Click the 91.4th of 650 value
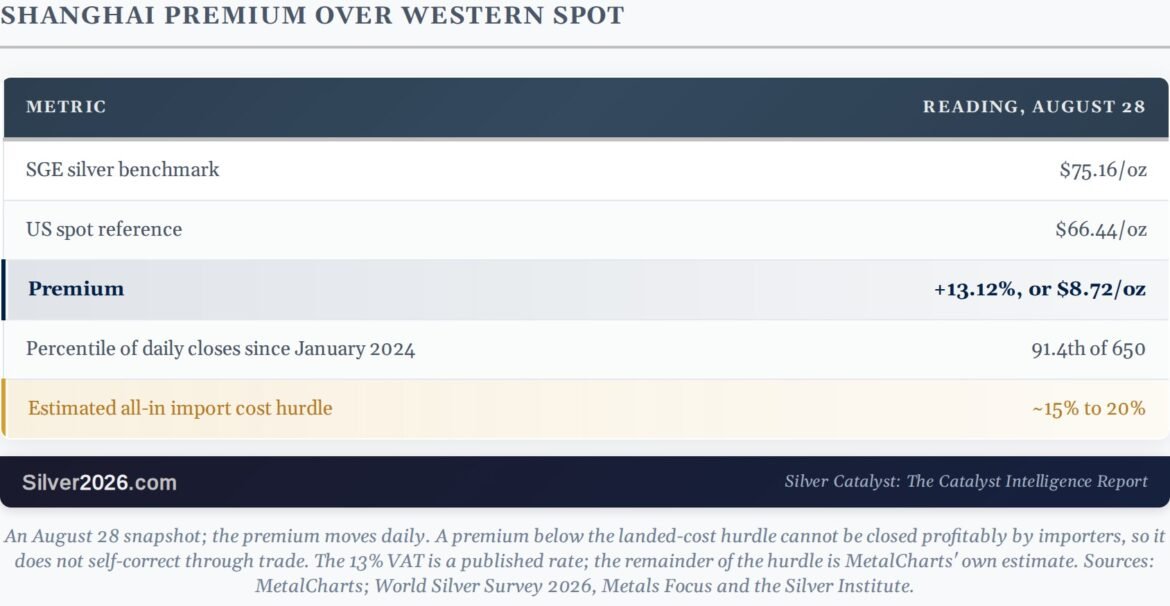 (1089, 349)
